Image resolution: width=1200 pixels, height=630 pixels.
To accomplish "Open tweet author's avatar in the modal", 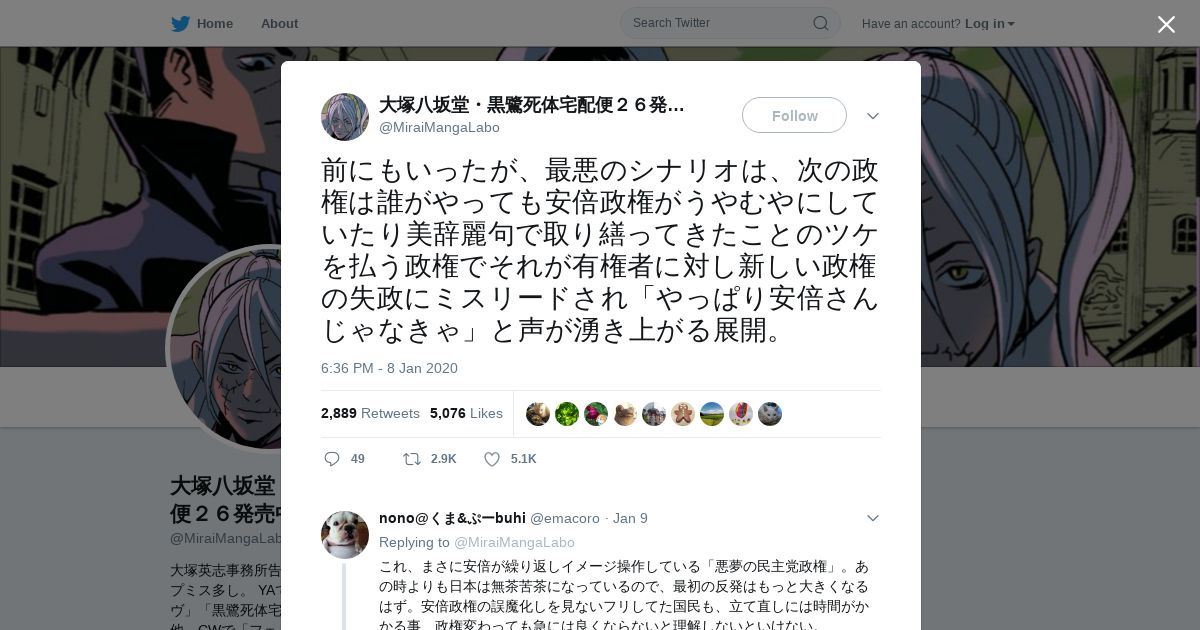I will [345, 117].
